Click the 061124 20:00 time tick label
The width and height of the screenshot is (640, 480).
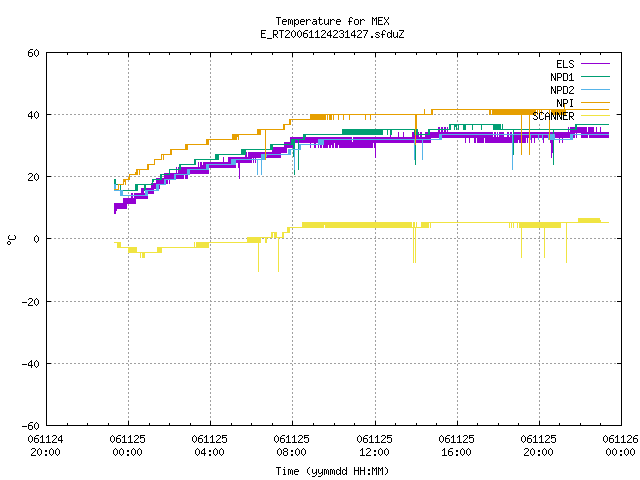[x=45, y=446]
